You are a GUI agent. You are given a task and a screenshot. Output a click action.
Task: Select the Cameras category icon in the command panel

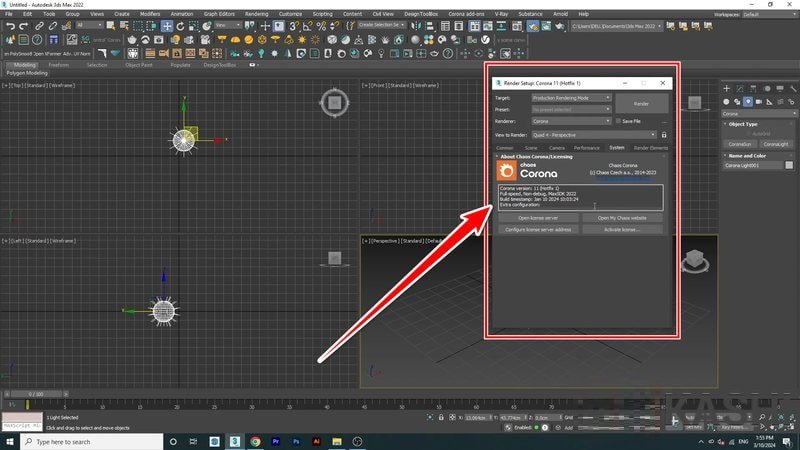click(x=759, y=102)
